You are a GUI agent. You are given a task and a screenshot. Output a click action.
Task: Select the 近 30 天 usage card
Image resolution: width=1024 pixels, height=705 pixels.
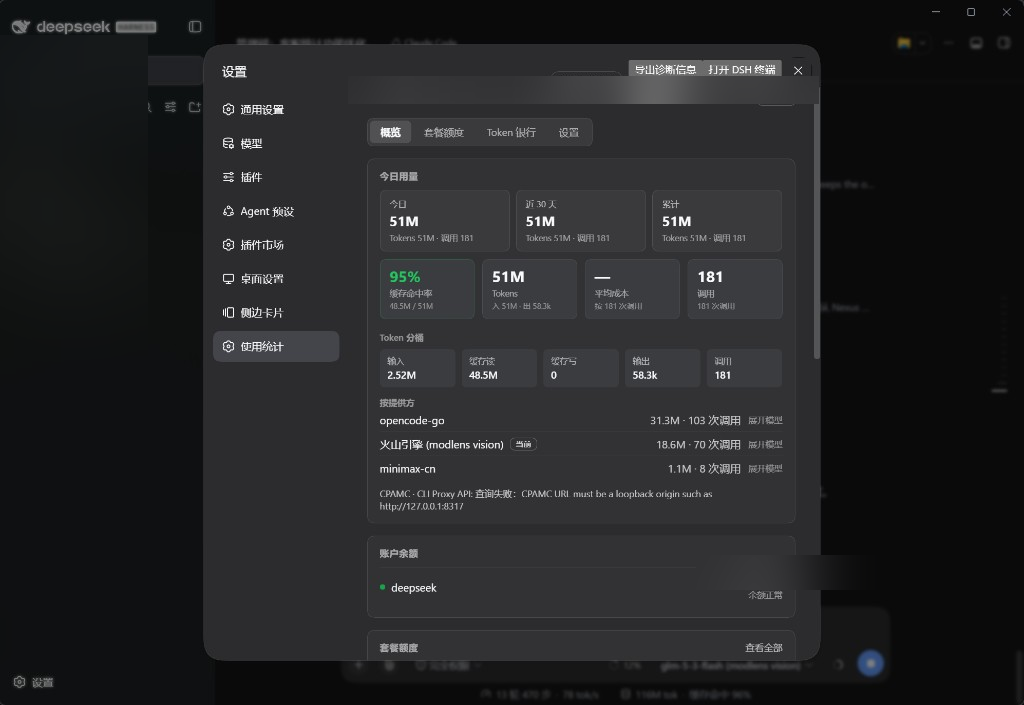581,221
